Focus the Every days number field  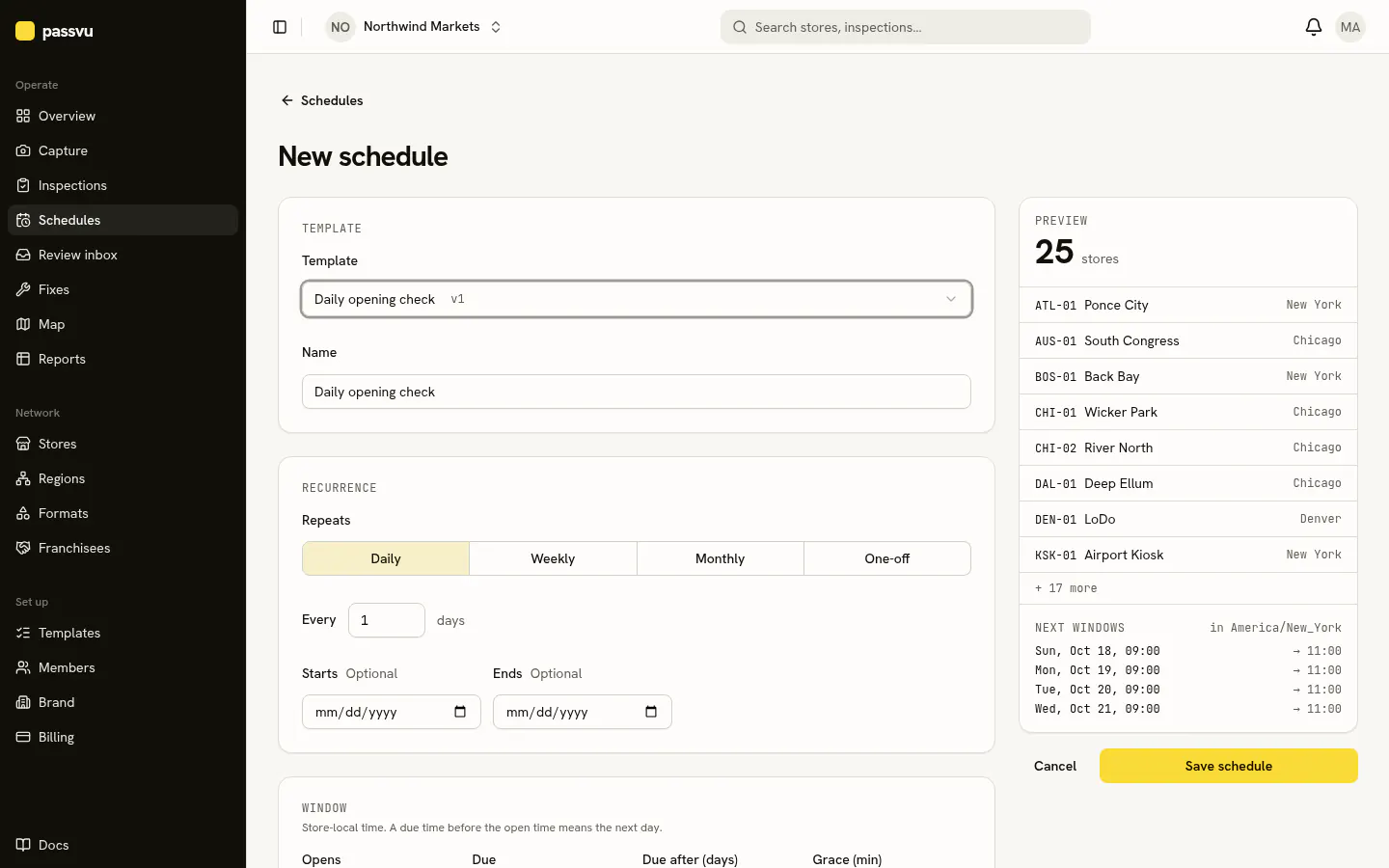pyautogui.click(x=387, y=620)
